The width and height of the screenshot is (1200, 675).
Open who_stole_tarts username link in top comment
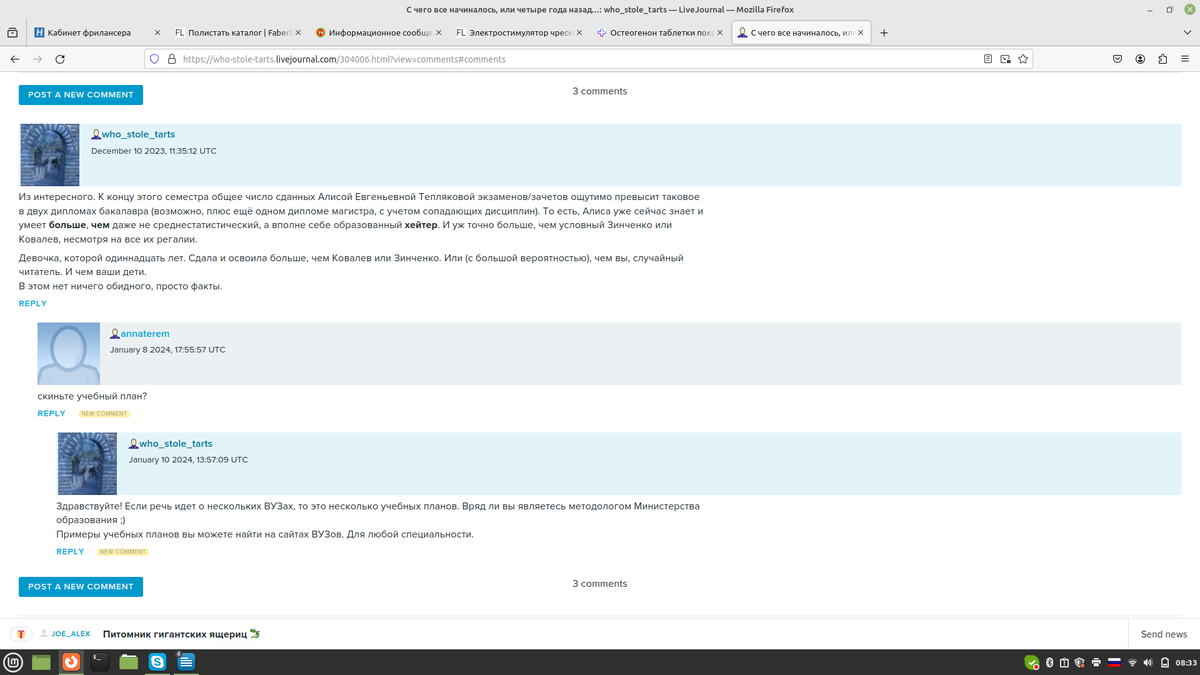point(138,134)
